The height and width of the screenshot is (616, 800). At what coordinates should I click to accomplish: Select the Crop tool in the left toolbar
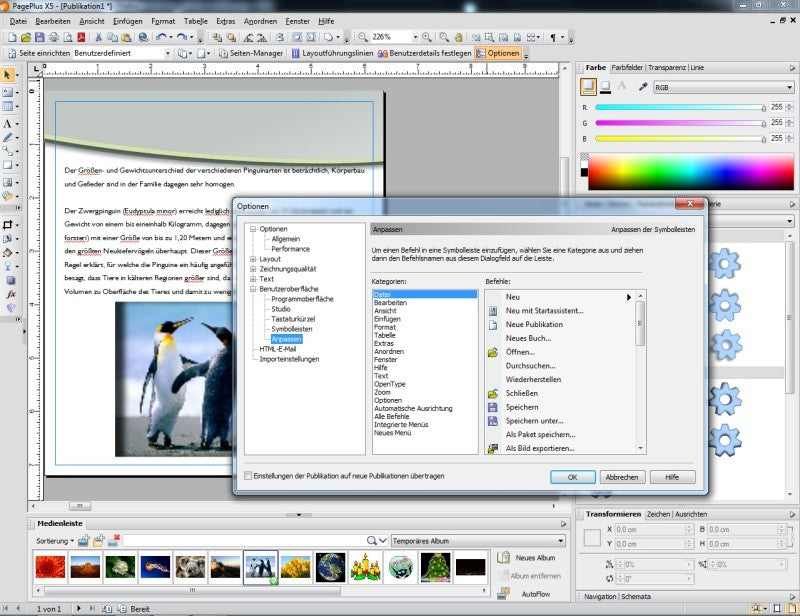7,225
